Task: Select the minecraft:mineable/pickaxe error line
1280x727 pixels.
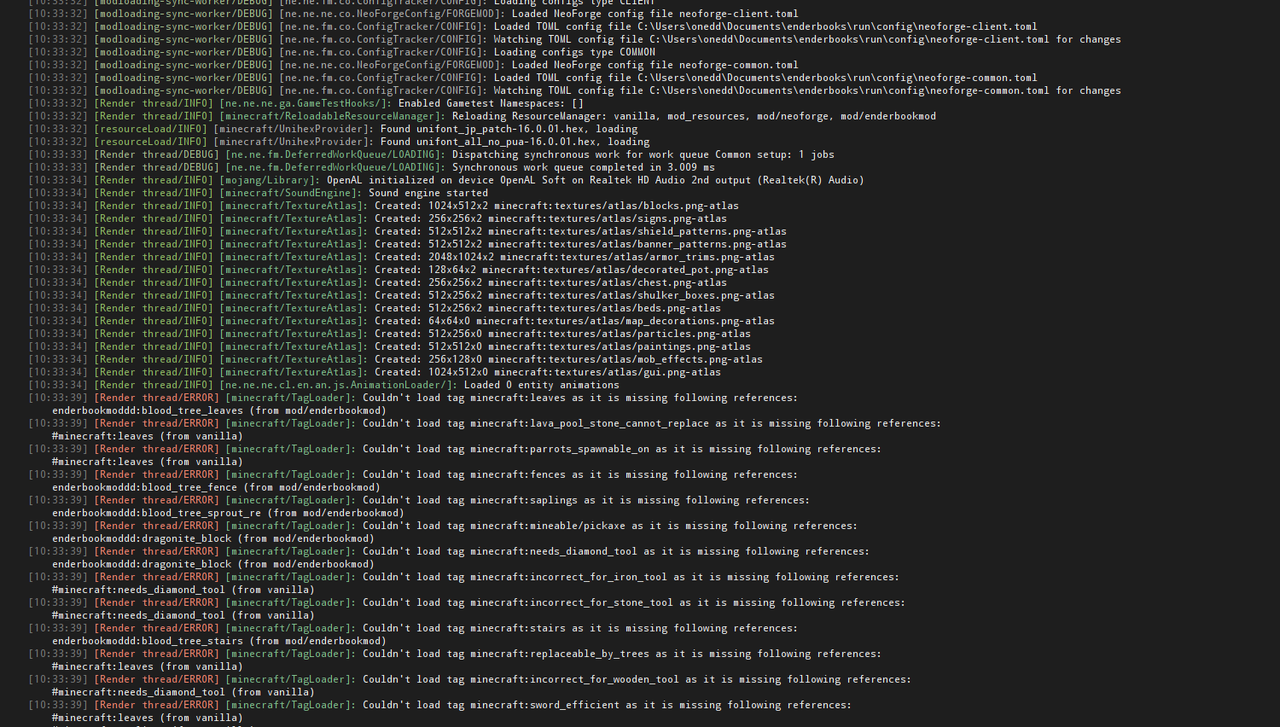Action: pos(443,526)
